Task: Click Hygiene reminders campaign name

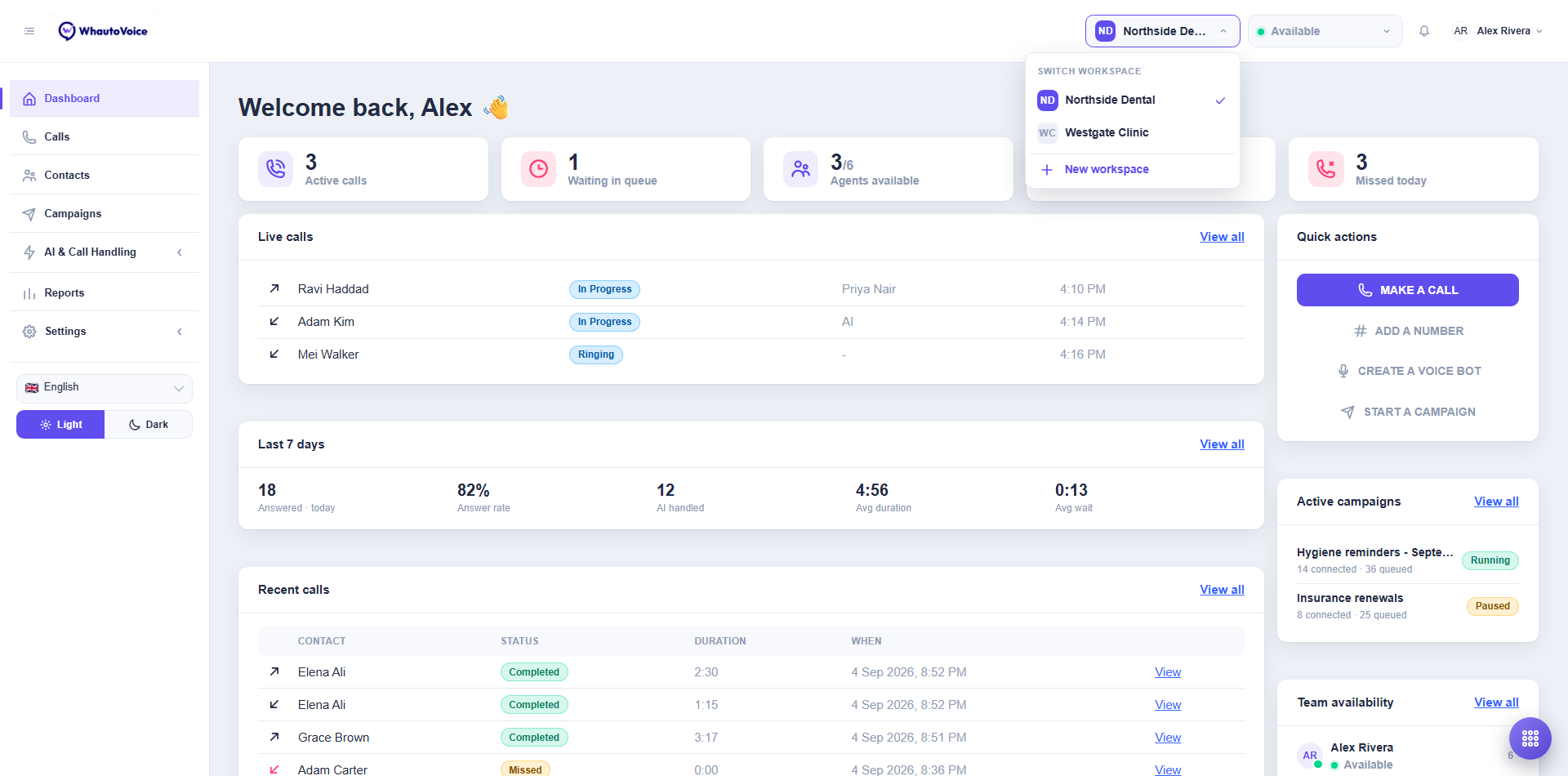Action: [1374, 552]
